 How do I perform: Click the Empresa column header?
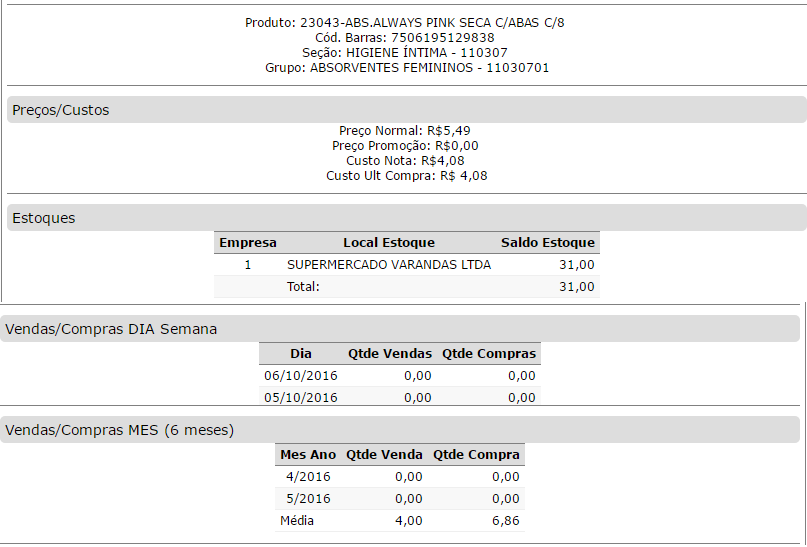tap(248, 243)
